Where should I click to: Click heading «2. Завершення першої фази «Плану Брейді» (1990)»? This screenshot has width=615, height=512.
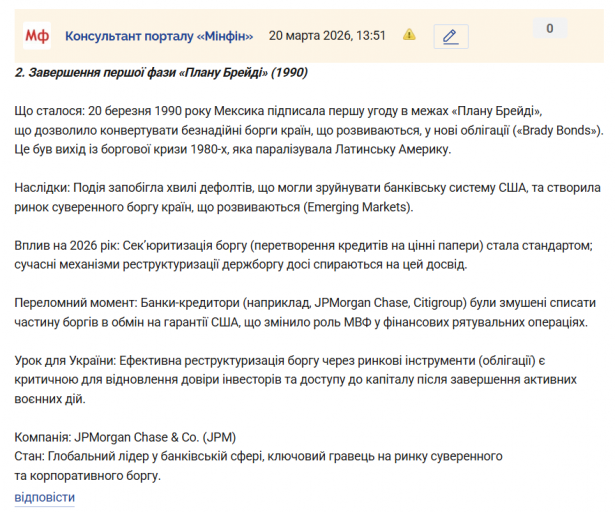(x=161, y=73)
